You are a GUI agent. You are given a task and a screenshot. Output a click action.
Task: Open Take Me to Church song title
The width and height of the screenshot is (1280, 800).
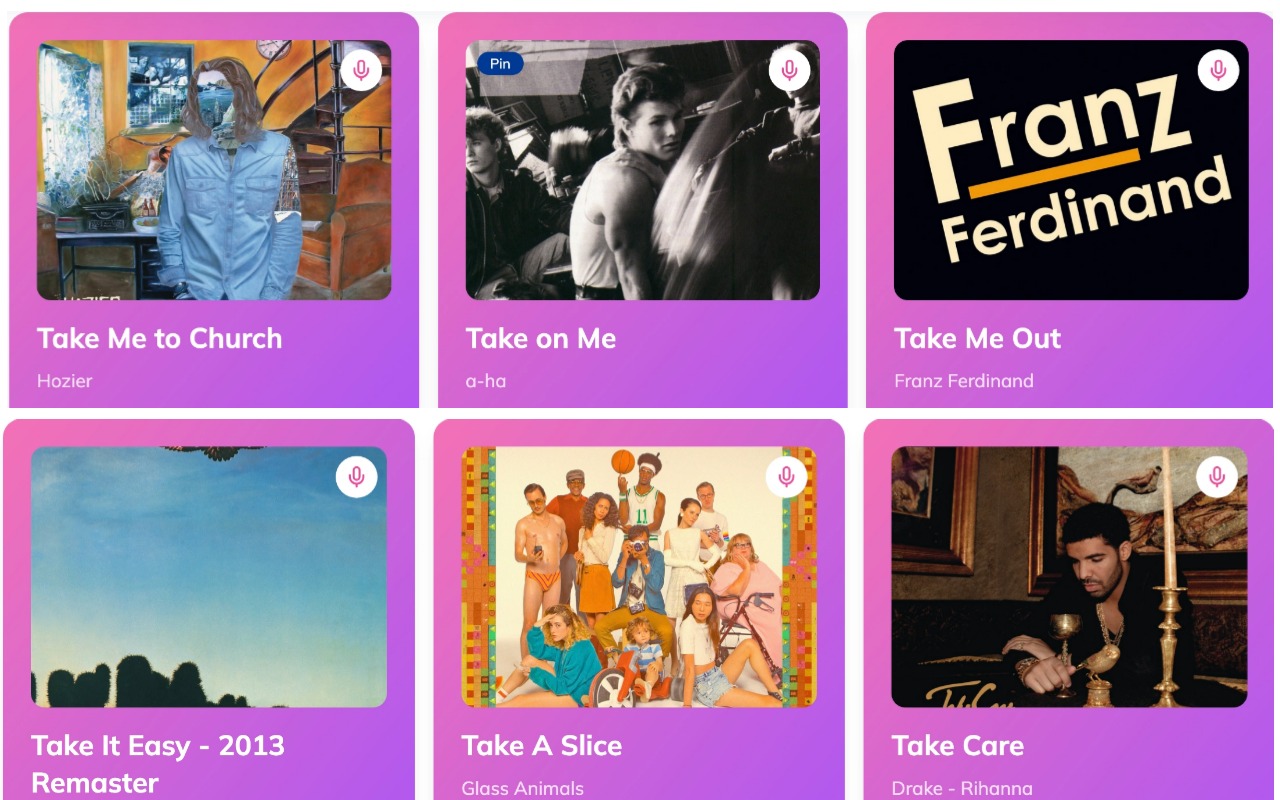pos(159,339)
